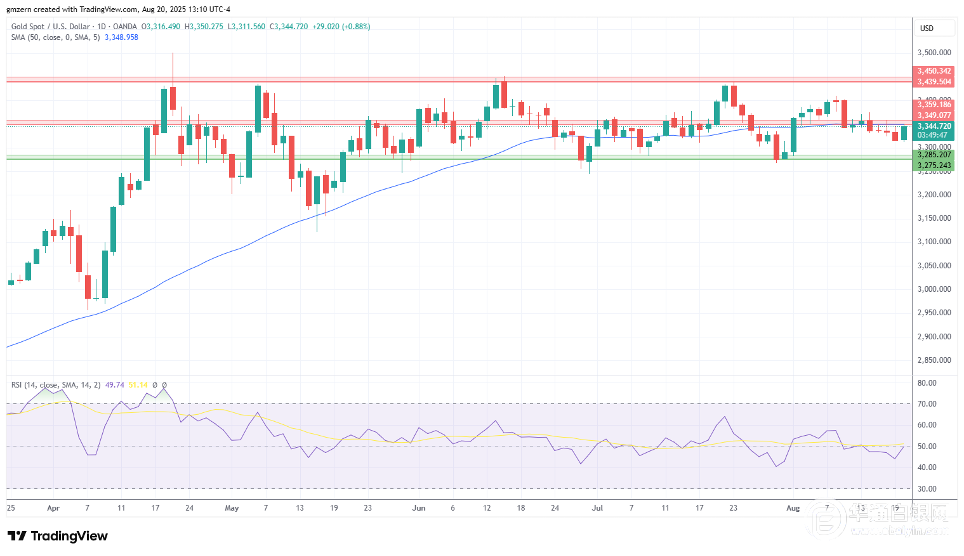Click the Aug label on the time axis
Image resolution: width=964 pixels, height=556 pixels.
[x=793, y=508]
